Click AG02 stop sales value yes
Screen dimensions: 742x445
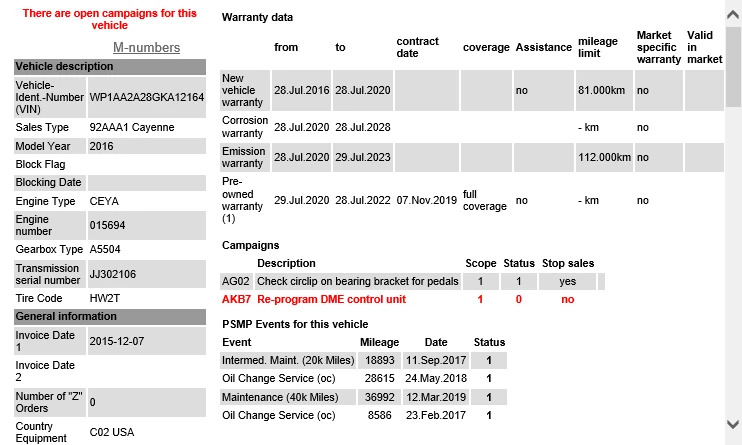[x=567, y=281]
